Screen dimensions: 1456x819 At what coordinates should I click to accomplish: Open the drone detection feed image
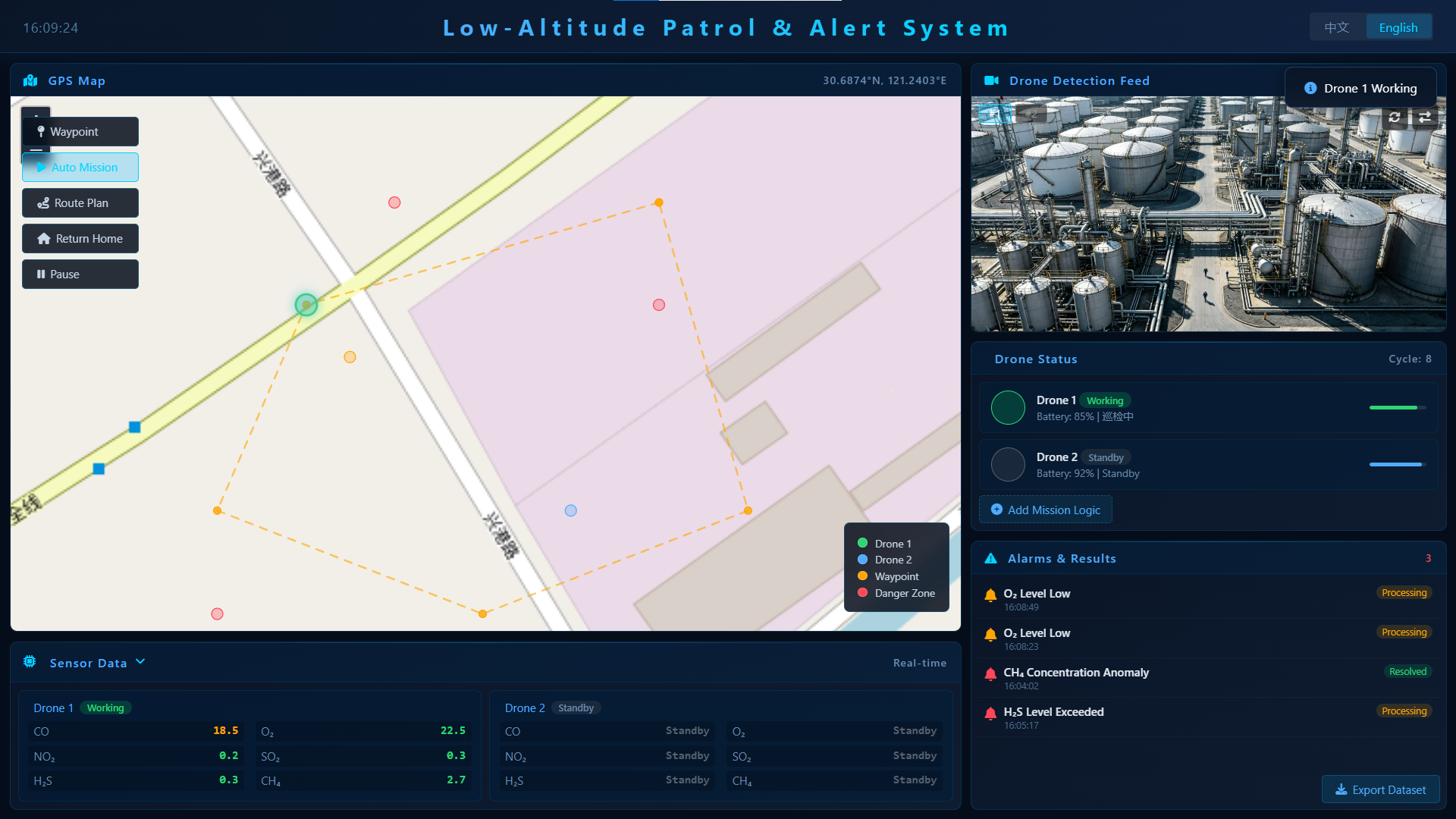(1208, 214)
